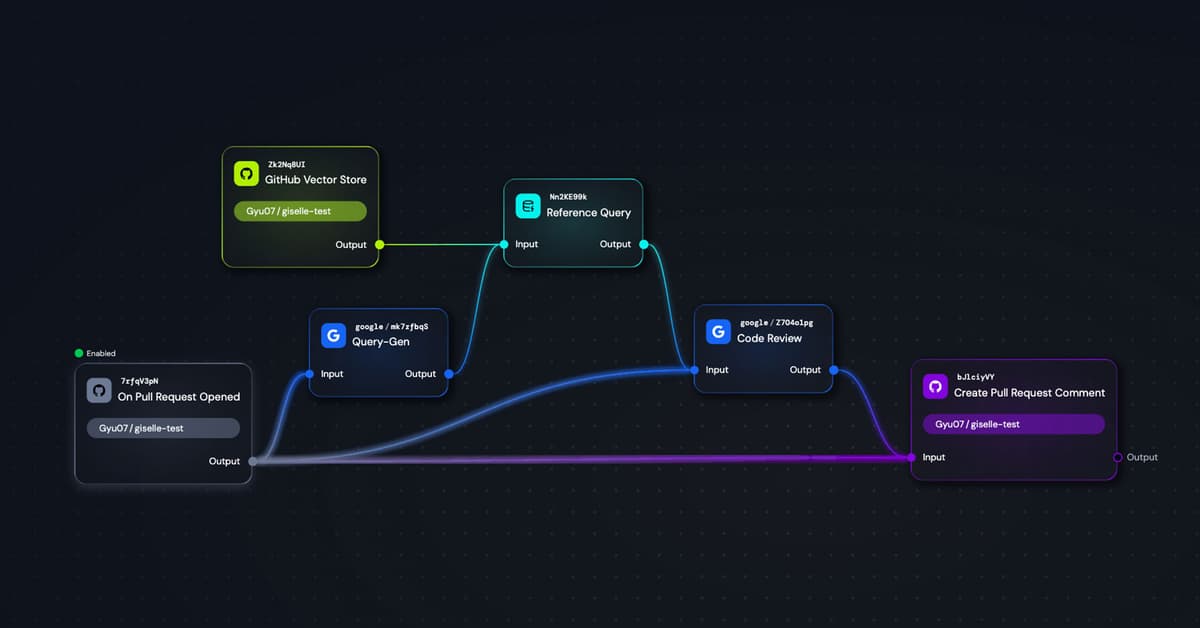Image resolution: width=1200 pixels, height=628 pixels.
Task: Click the On Pull Request Opened Output port
Action: click(252, 461)
